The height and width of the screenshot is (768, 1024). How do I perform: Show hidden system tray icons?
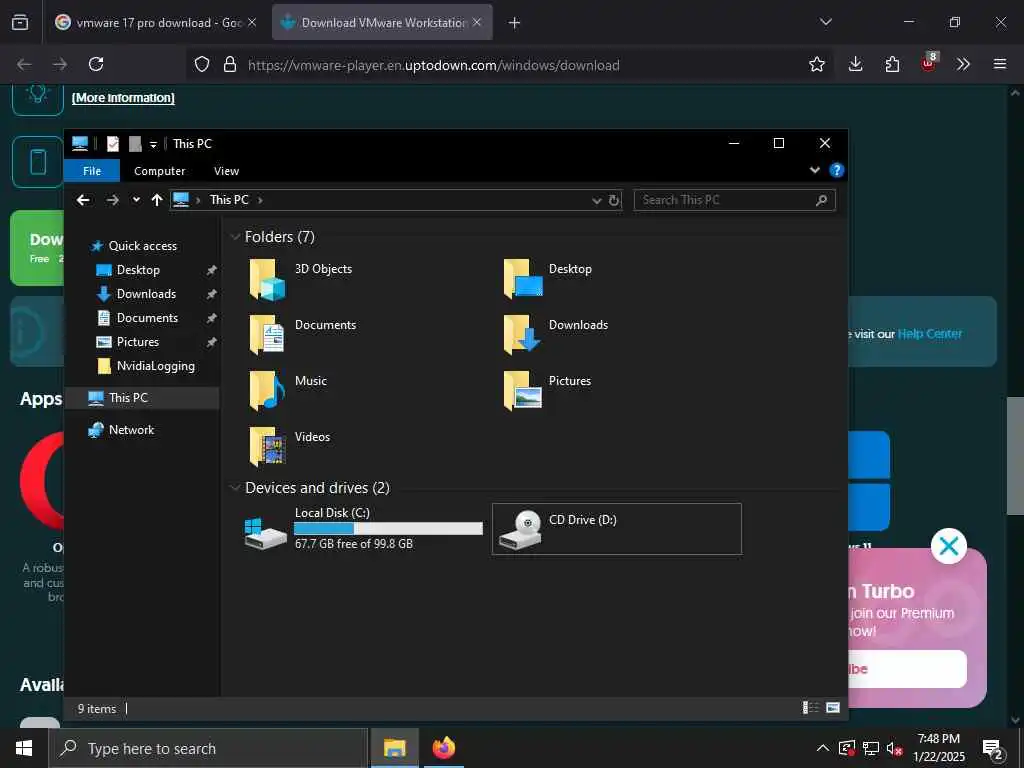[823, 748]
